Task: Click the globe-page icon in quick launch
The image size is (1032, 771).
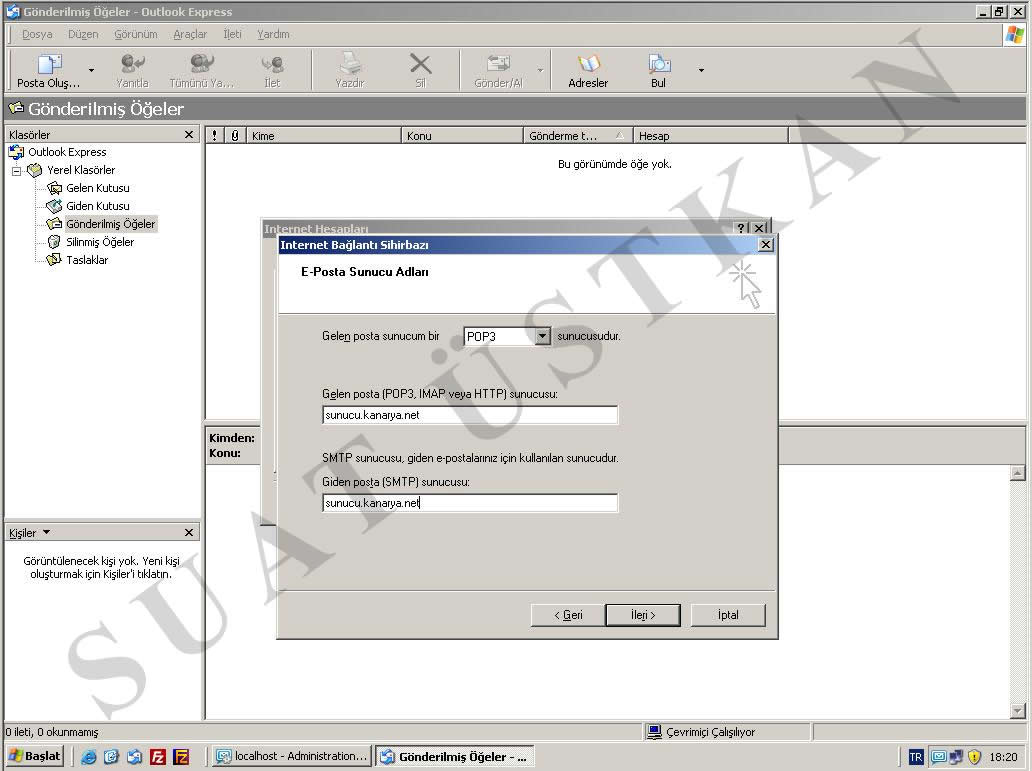Action: point(111,757)
